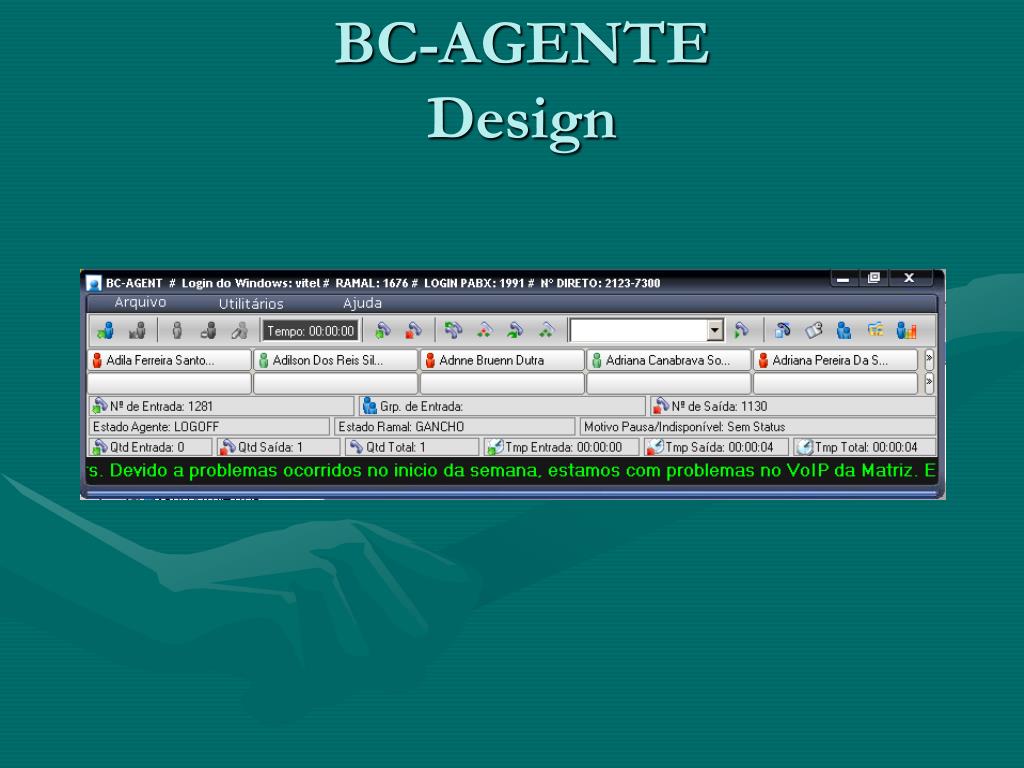Click clock icon beside Tmp Entrada
The image size is (1024, 768).
[x=495, y=447]
